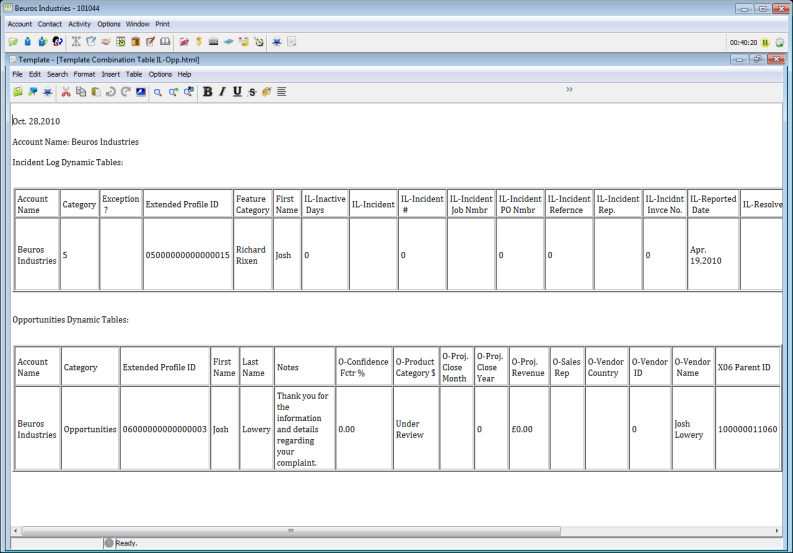Click the blue and green icon in editor toolbar
The image size is (793, 553).
(x=33, y=92)
